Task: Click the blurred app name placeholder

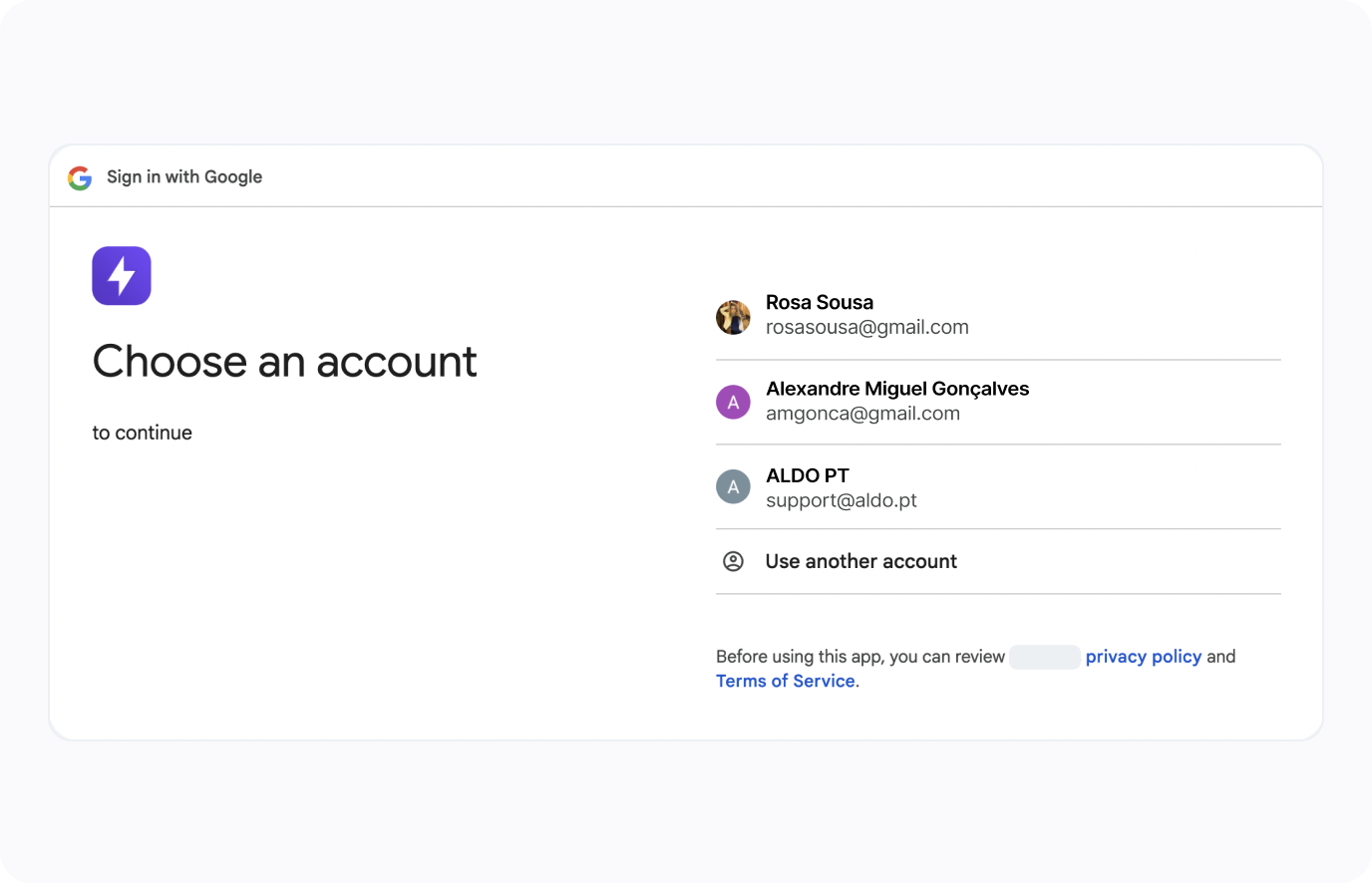Action: click(x=1044, y=657)
